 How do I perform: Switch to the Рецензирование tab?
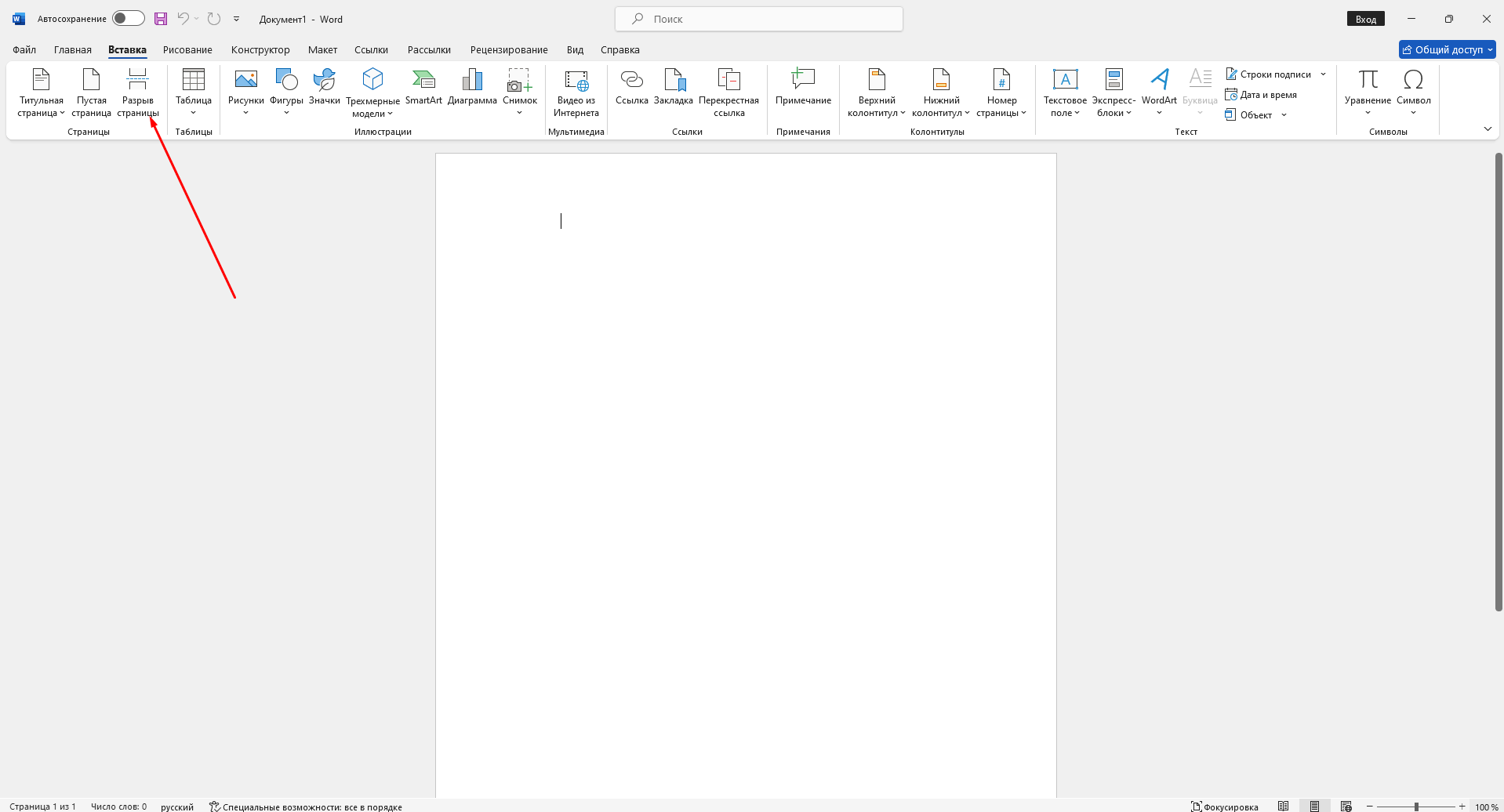tap(509, 49)
